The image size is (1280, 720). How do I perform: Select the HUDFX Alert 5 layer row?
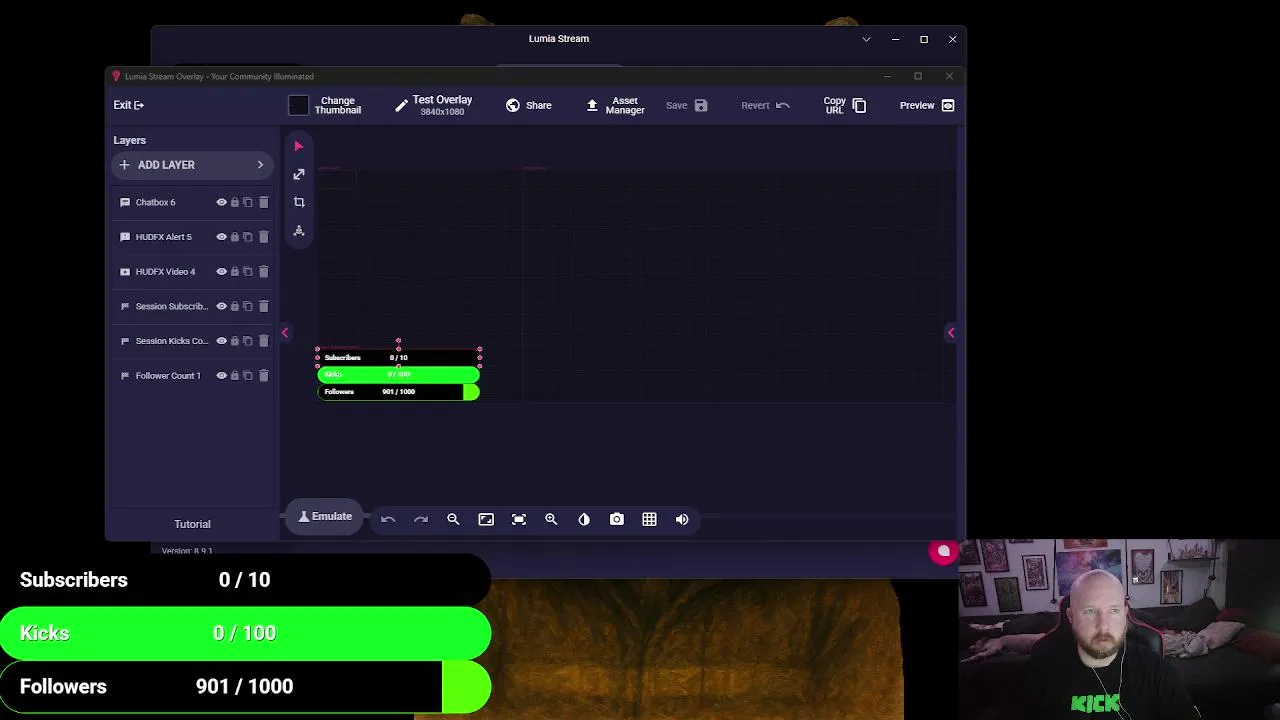tap(192, 237)
